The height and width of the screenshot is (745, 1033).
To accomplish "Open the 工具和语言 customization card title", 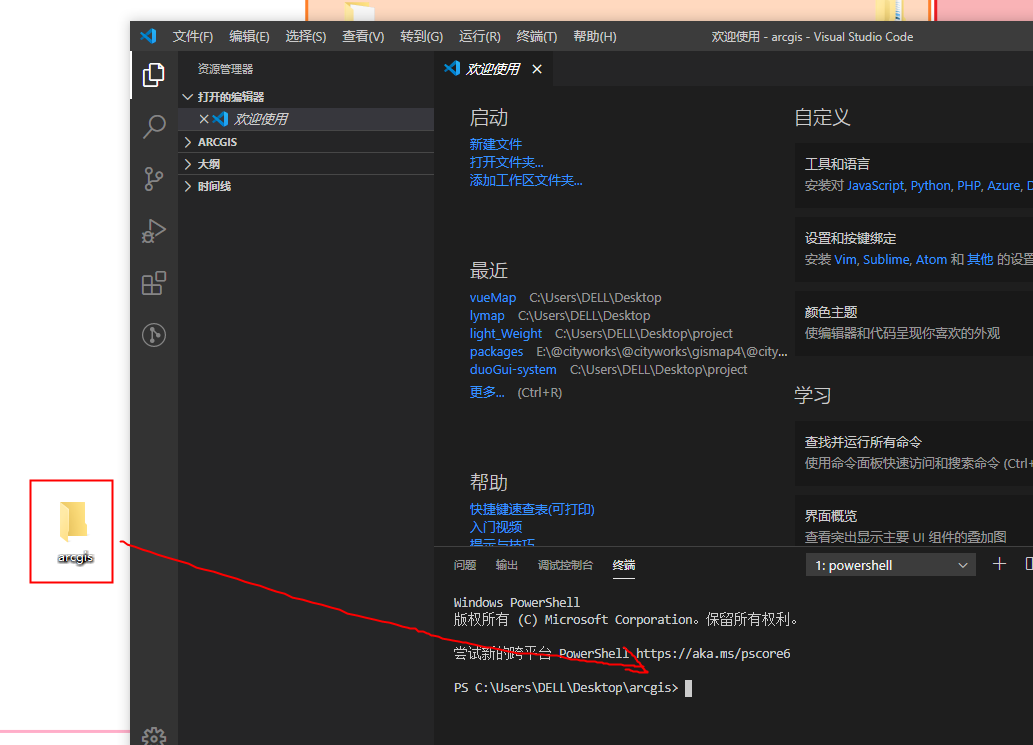I will pyautogui.click(x=837, y=164).
